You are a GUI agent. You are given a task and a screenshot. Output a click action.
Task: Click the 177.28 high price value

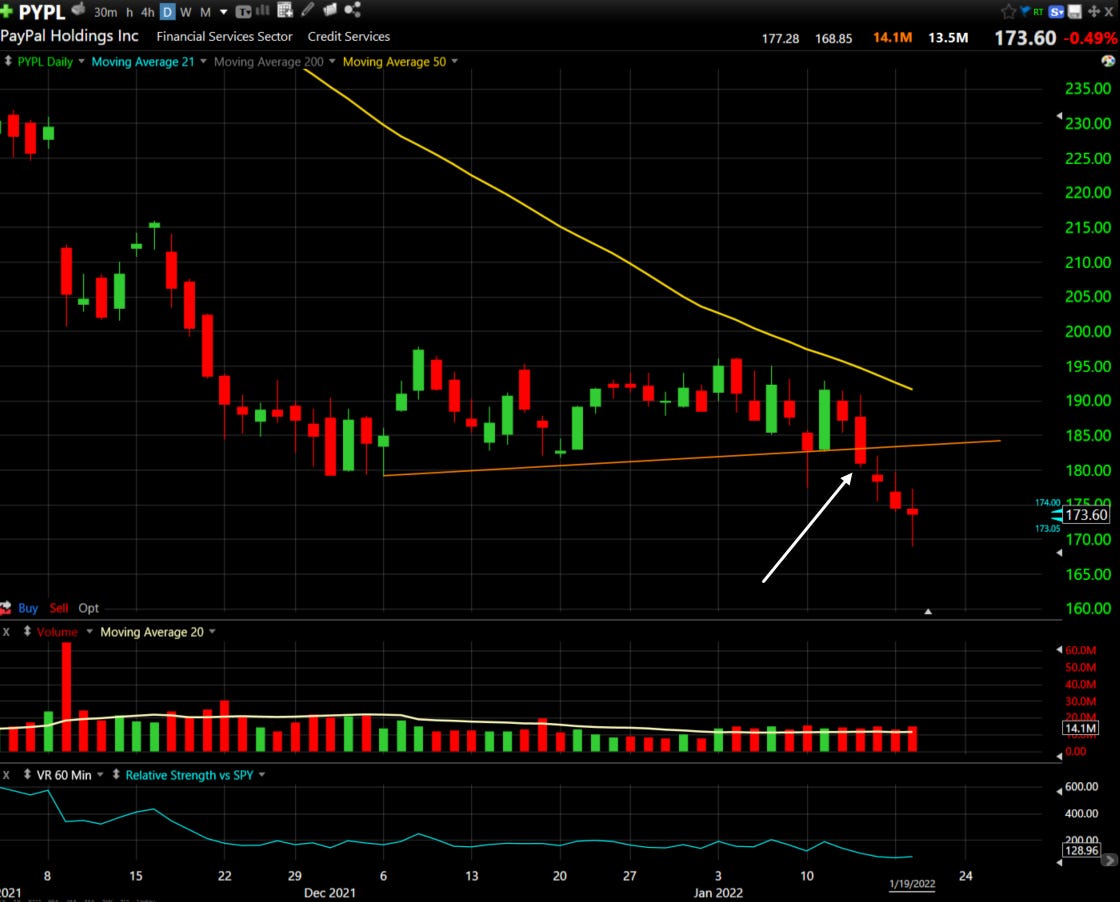click(780, 39)
